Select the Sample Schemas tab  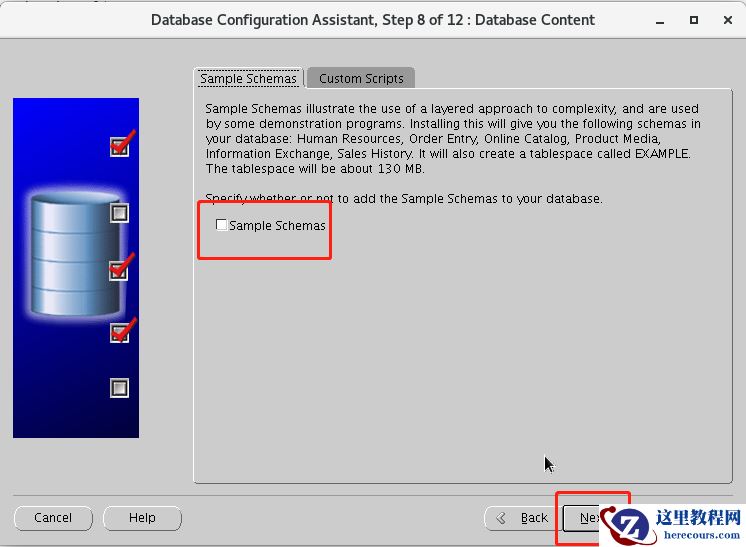click(x=248, y=78)
